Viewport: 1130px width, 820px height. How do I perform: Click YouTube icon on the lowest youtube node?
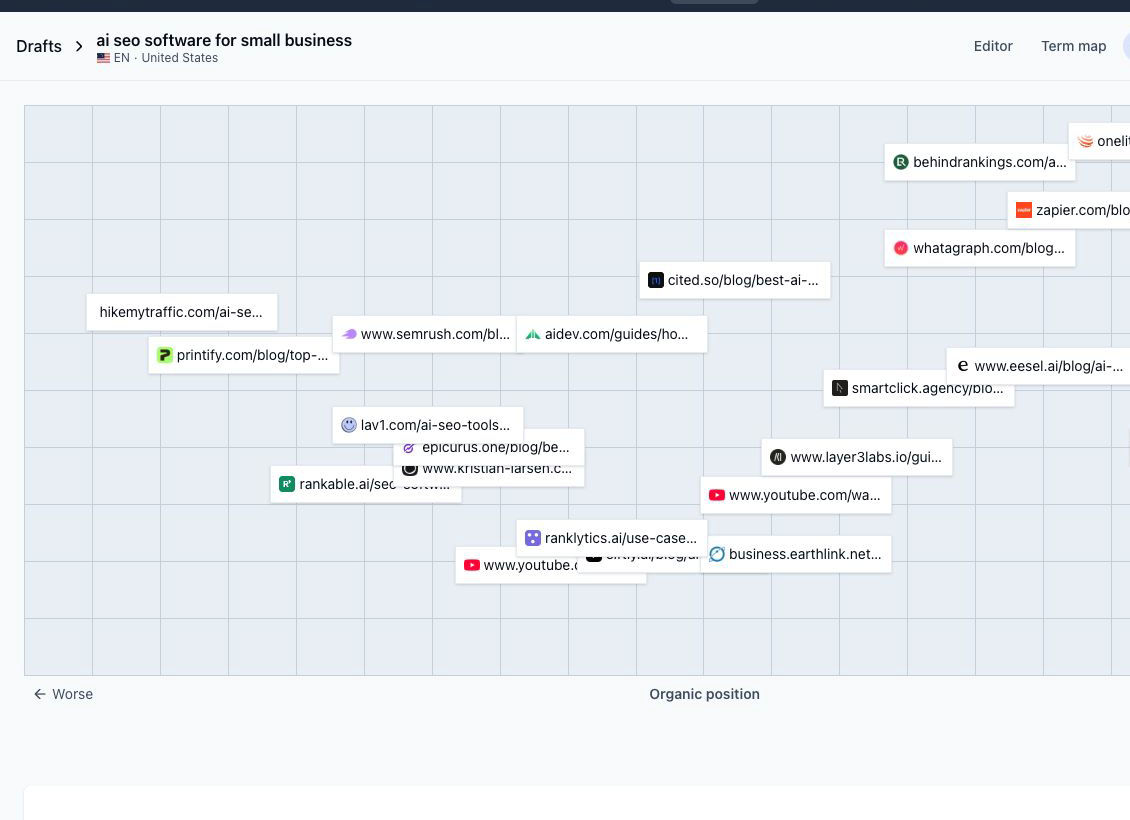(471, 565)
